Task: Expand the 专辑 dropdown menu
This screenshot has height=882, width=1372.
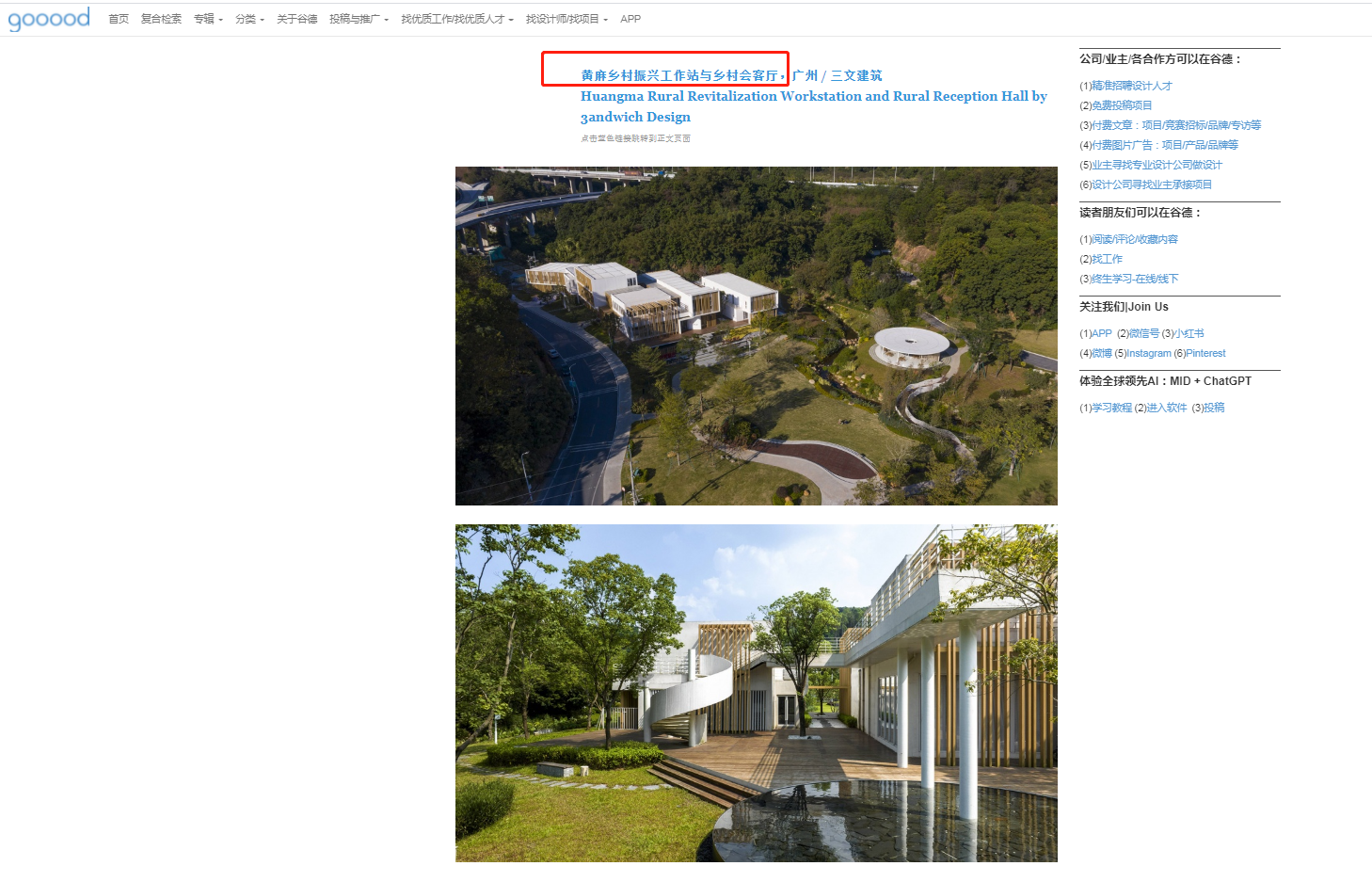Action: pos(208,19)
